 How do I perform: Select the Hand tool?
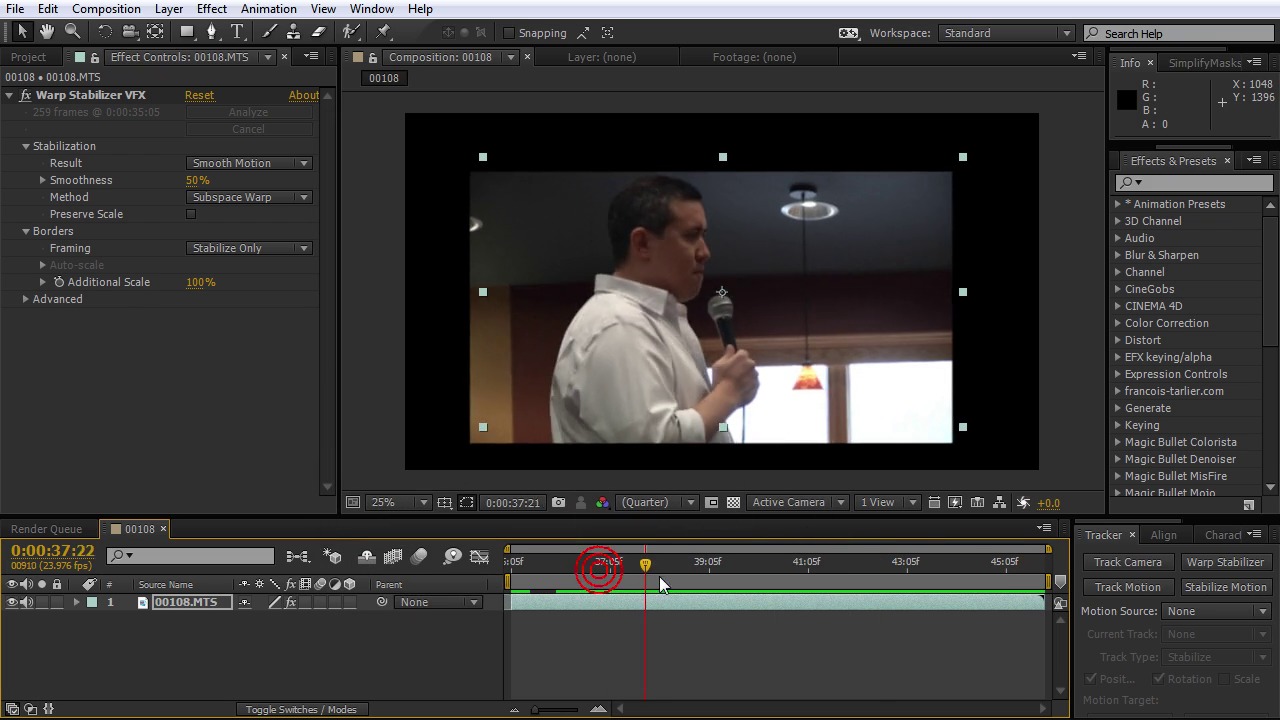tap(47, 32)
